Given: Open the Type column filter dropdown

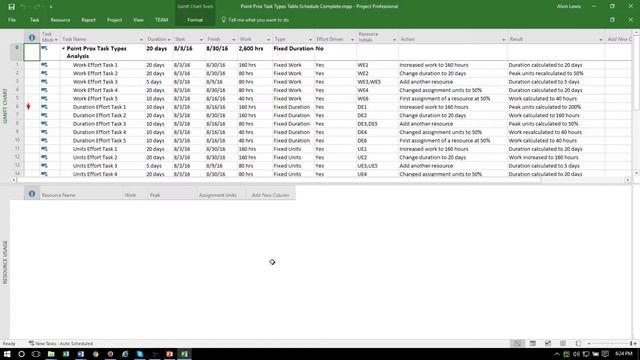Looking at the screenshot, I should [x=310, y=40].
